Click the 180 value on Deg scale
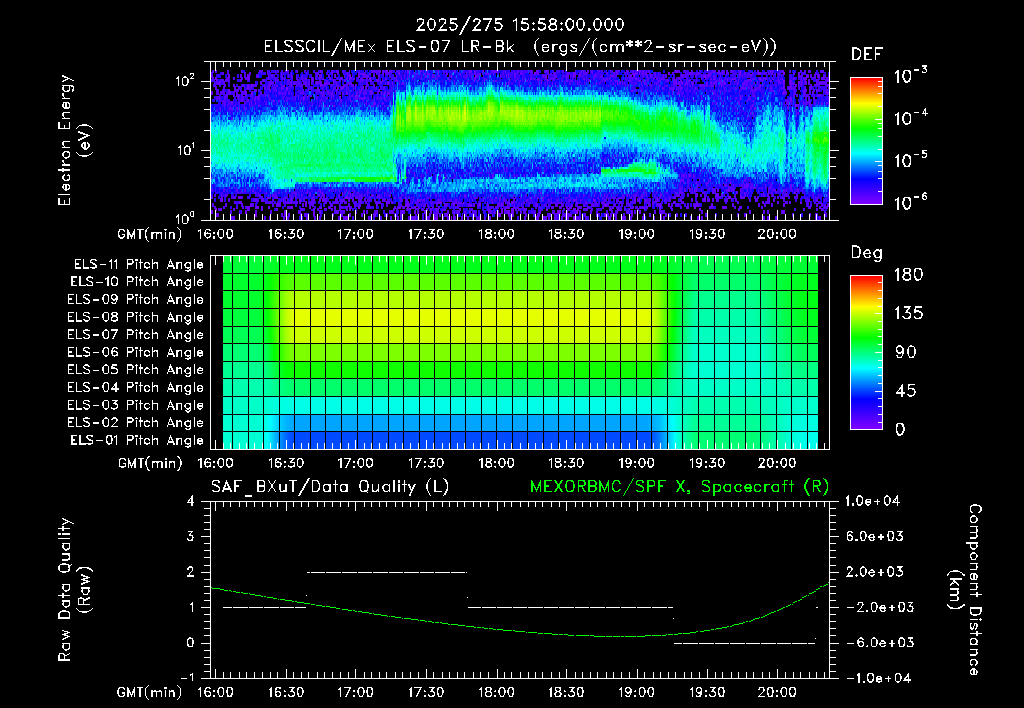The height and width of the screenshot is (708, 1024). [908, 275]
